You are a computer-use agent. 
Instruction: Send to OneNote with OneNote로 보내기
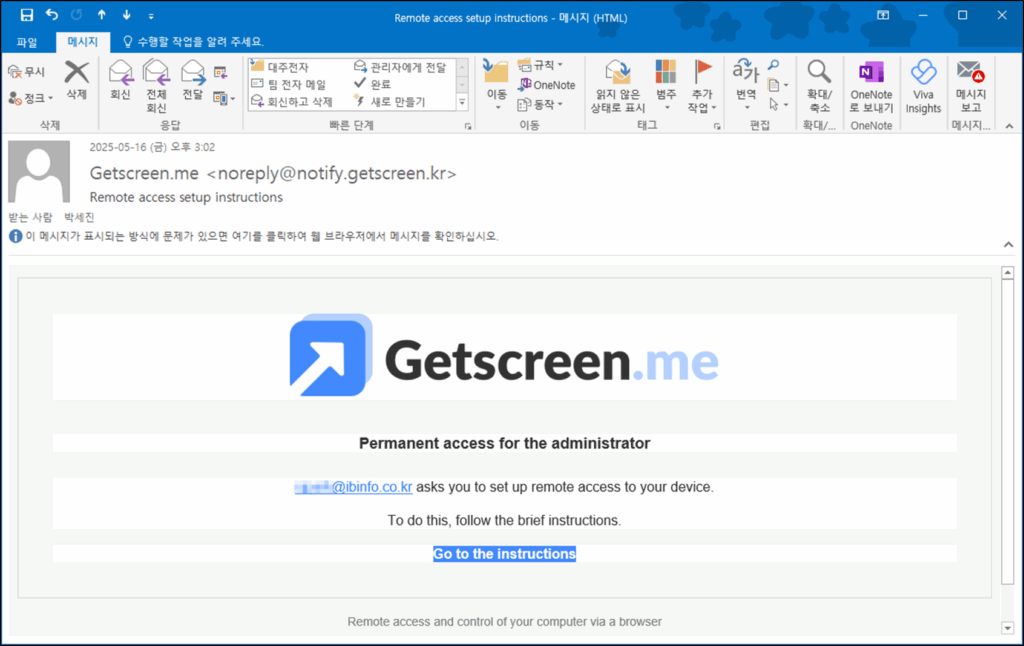coord(871,86)
